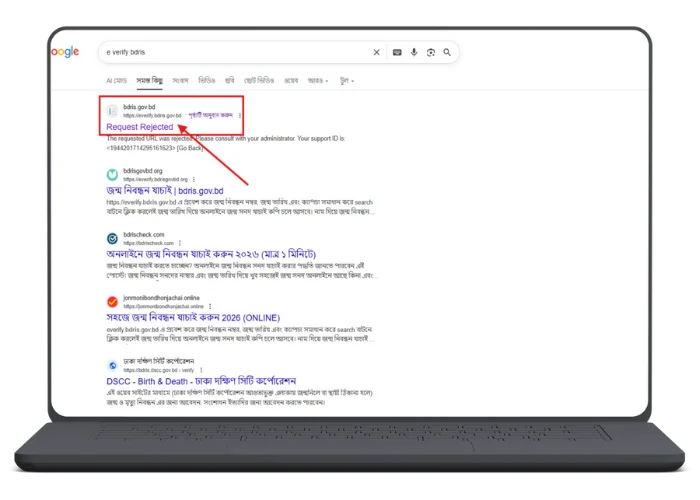This screenshot has width=700, height=500.
Task: Open three-dot options for bdris.gov.bd result
Action: pos(240,116)
